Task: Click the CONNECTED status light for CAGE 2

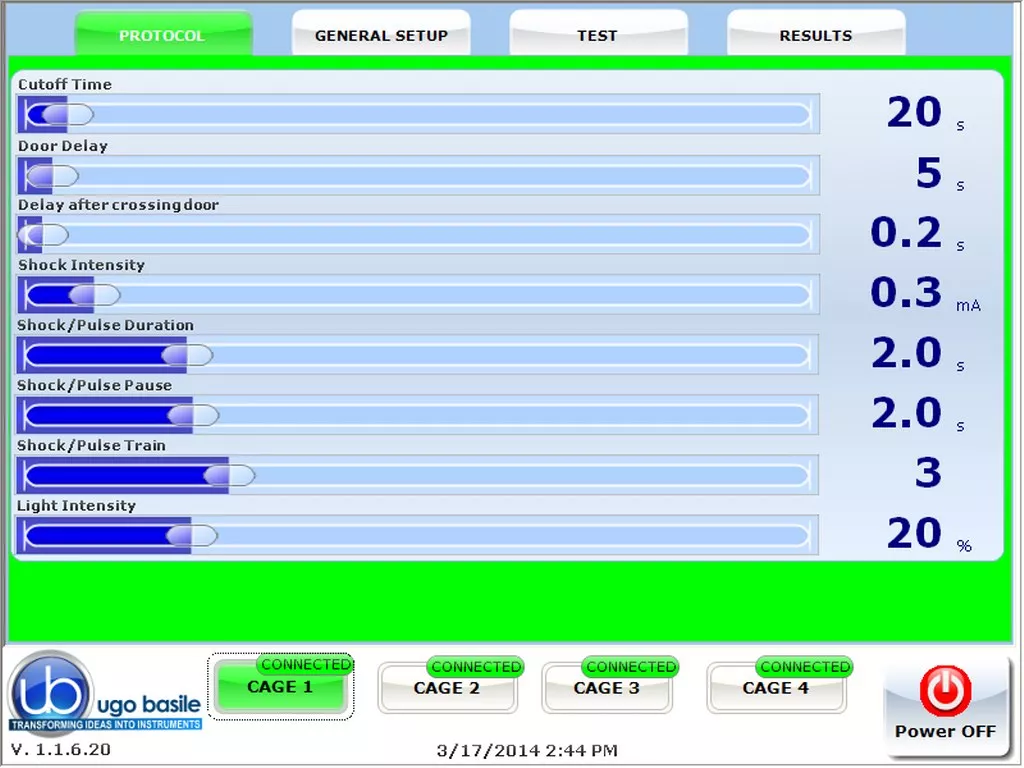Action: coord(476,666)
